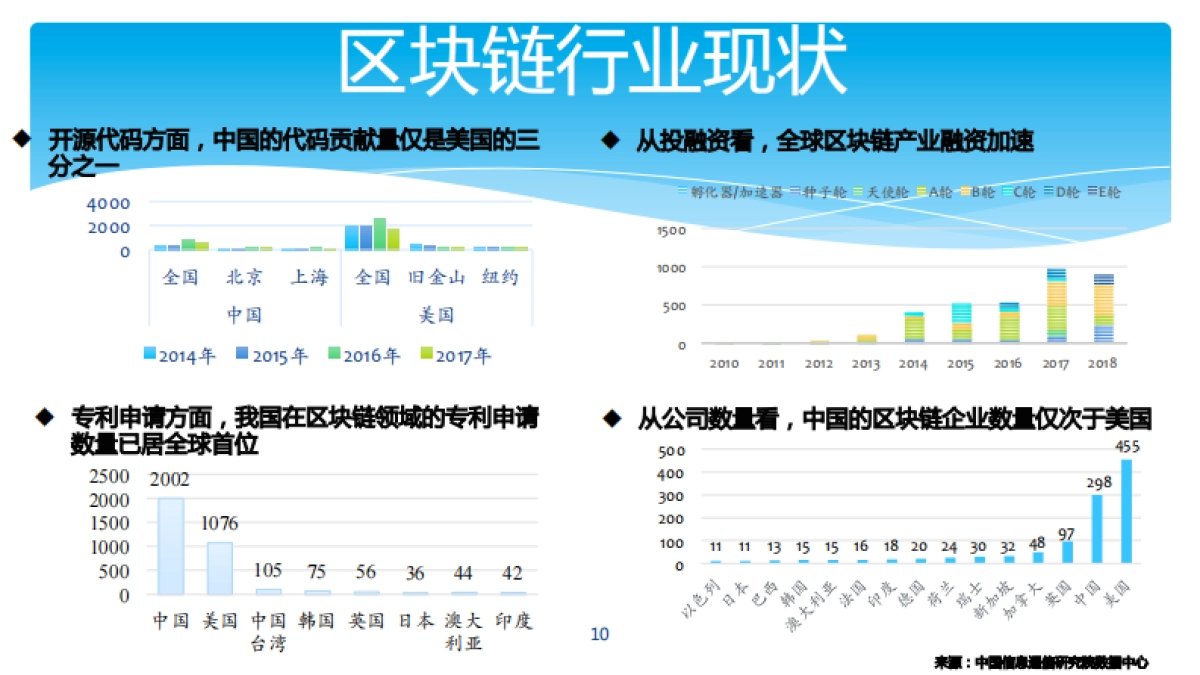Viewport: 1200px width, 675px height.
Task: Click the page number 10
Action: point(599,632)
